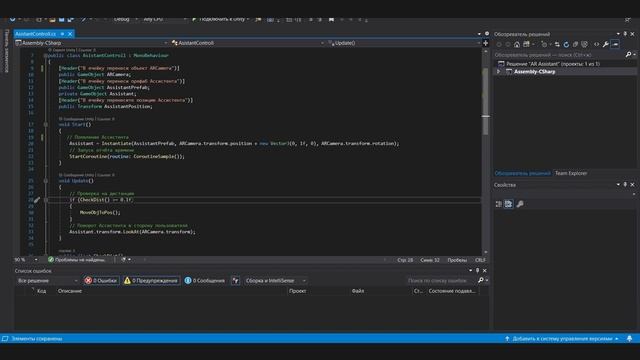
Task: Click the Alphabetical sort icon in Properties panel
Action: [x=509, y=204]
